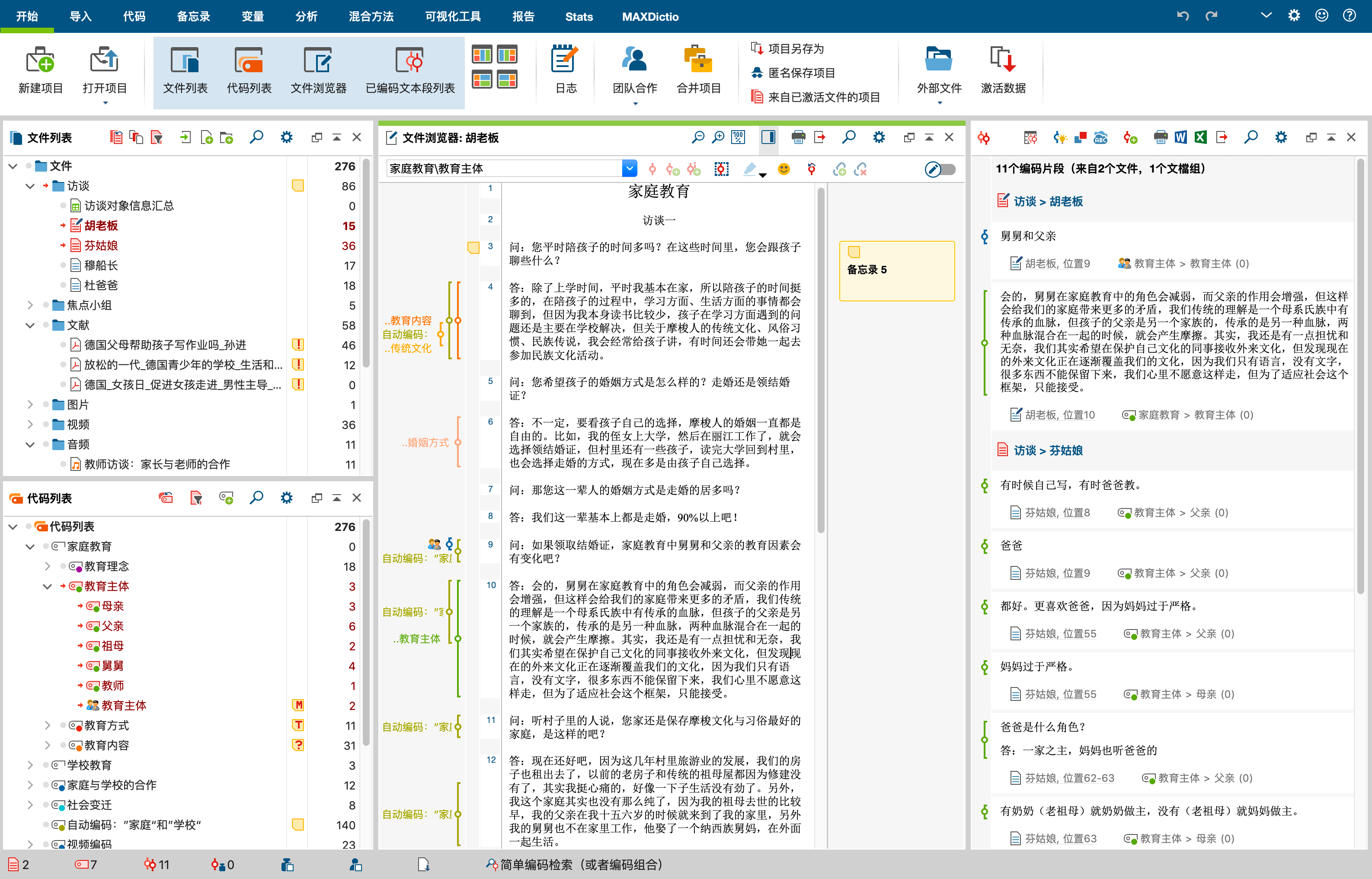
Task: Open the code selection dropdown arrow
Action: [x=629, y=168]
